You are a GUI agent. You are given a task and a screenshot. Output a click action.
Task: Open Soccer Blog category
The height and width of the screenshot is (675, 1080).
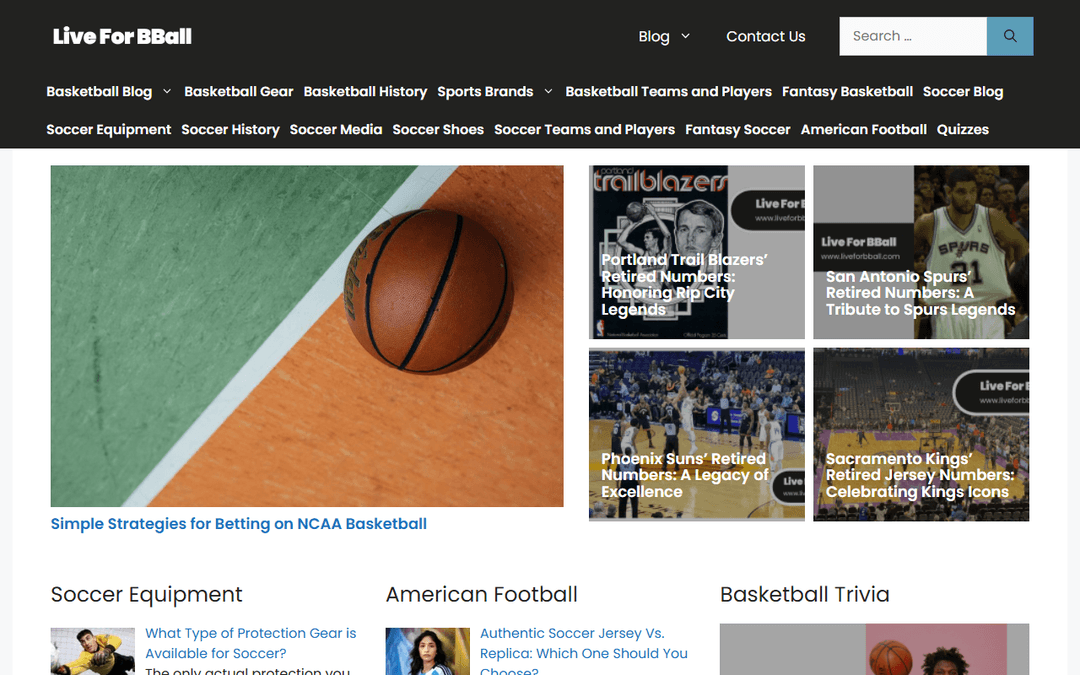tap(963, 92)
